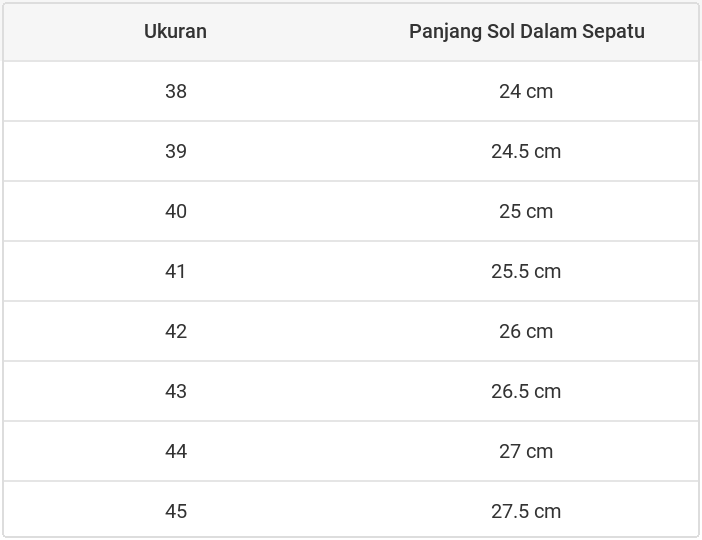Select the 24 cm cell

click(x=526, y=91)
